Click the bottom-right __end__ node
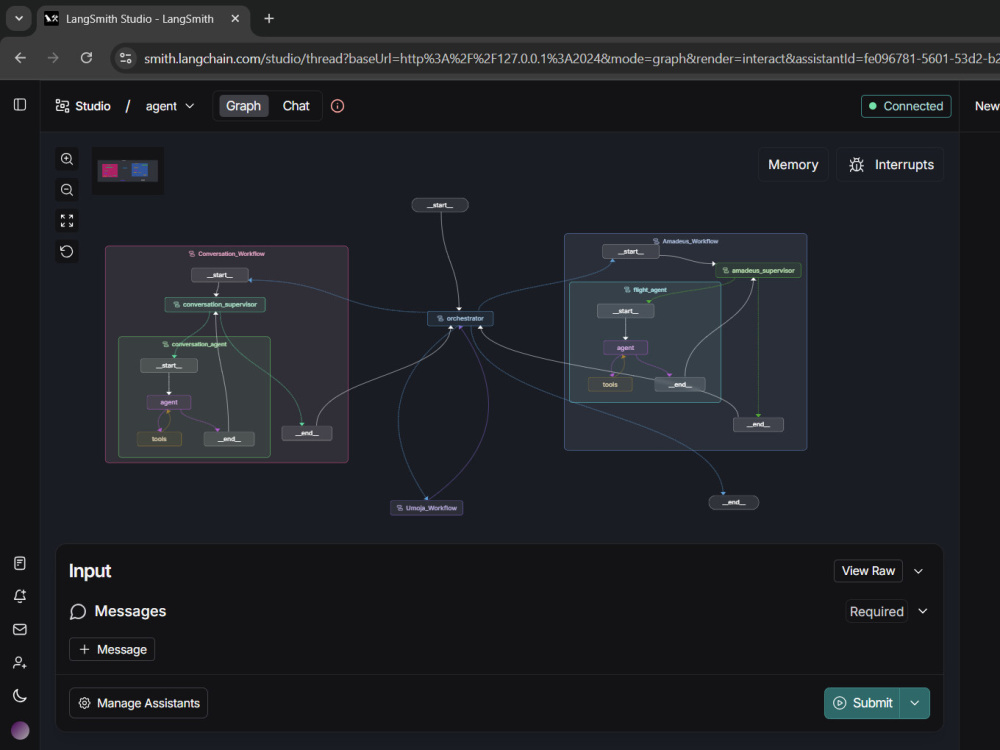The height and width of the screenshot is (750, 1000). pyautogui.click(x=734, y=502)
